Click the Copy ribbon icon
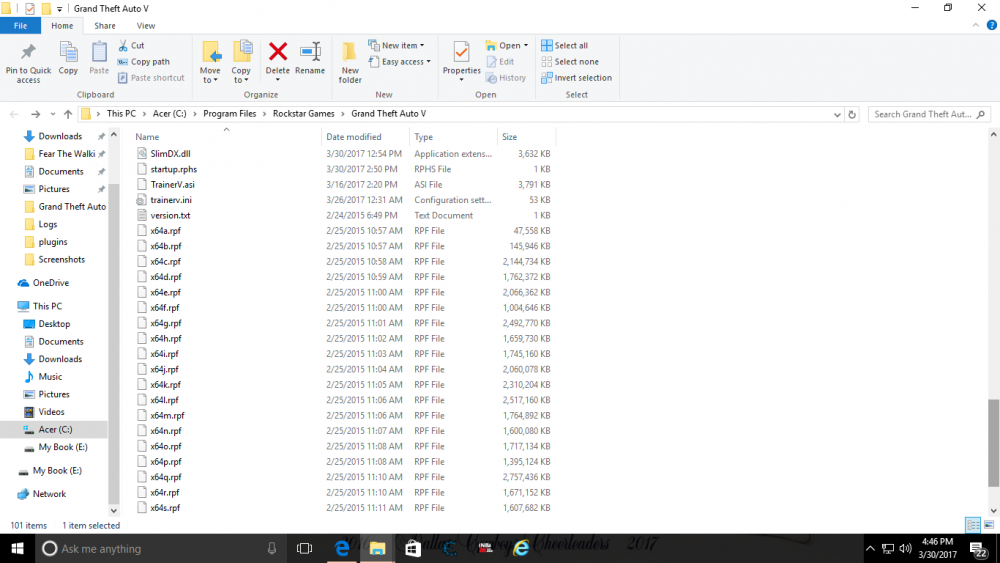This screenshot has height=563, width=1000. [68, 52]
